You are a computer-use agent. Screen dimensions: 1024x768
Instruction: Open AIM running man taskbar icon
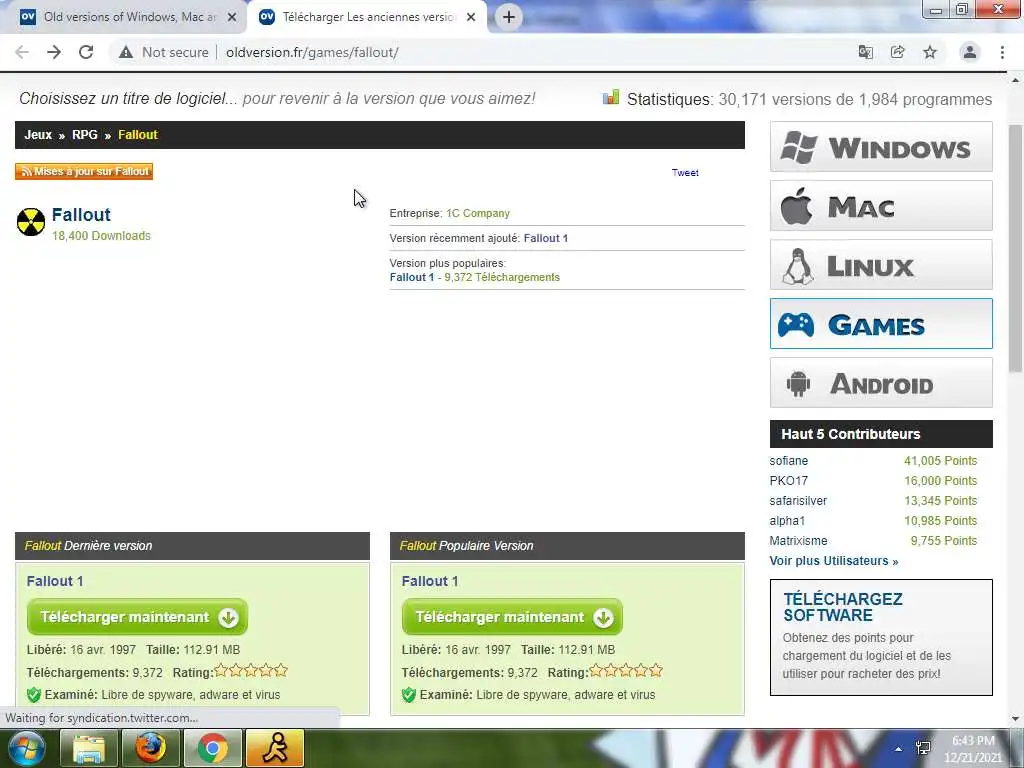pyautogui.click(x=275, y=748)
